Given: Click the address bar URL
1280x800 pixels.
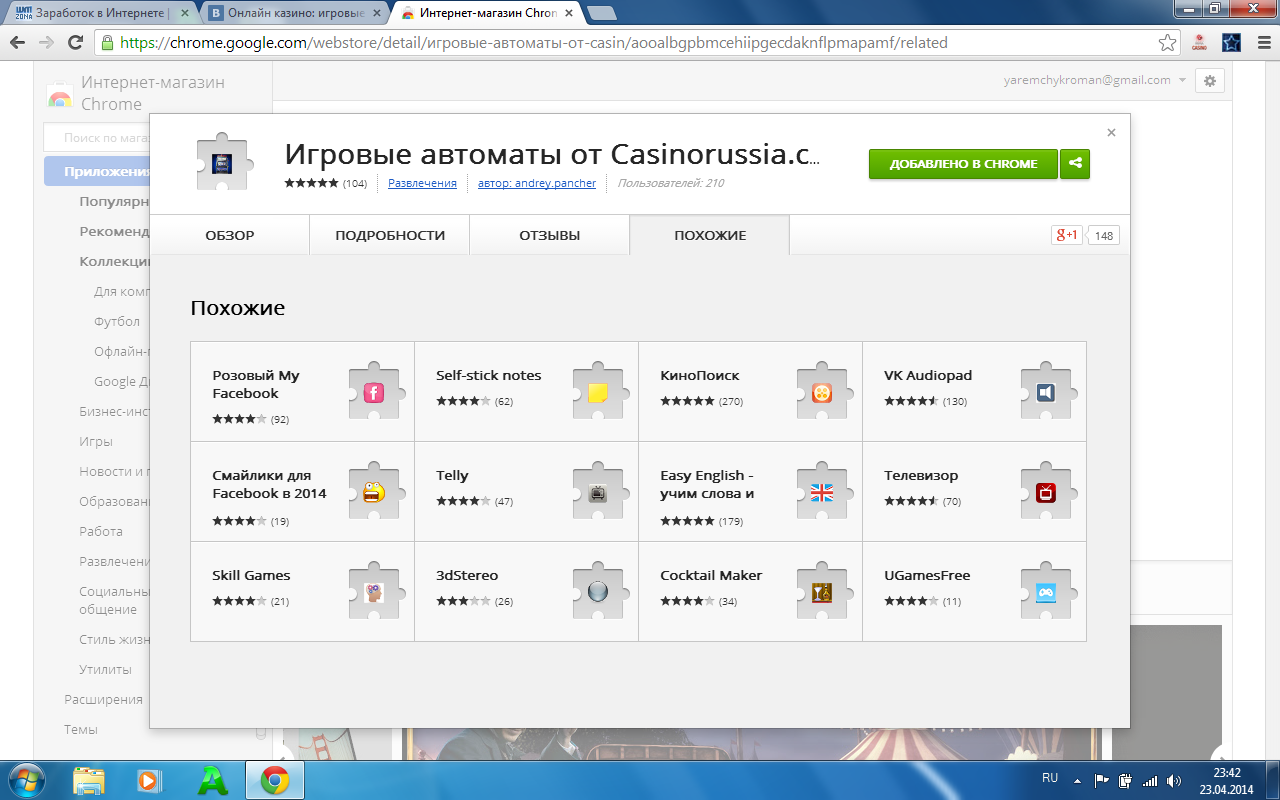Looking at the screenshot, I should point(534,43).
